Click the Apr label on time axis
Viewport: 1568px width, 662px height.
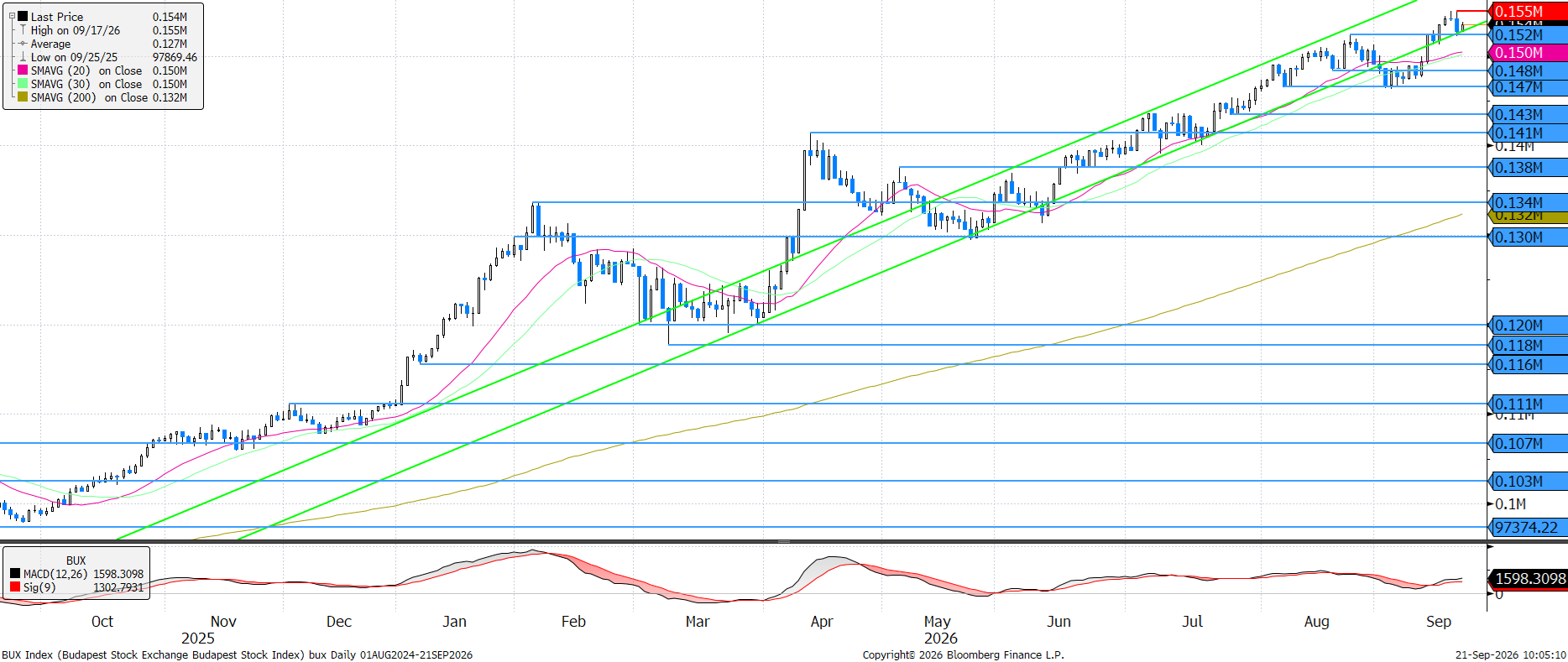pos(822,622)
